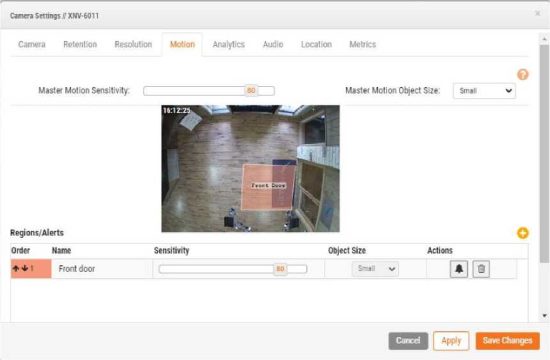Click the Master Motion Object Size label
Viewport: 550px width, 360px height.
point(393,91)
